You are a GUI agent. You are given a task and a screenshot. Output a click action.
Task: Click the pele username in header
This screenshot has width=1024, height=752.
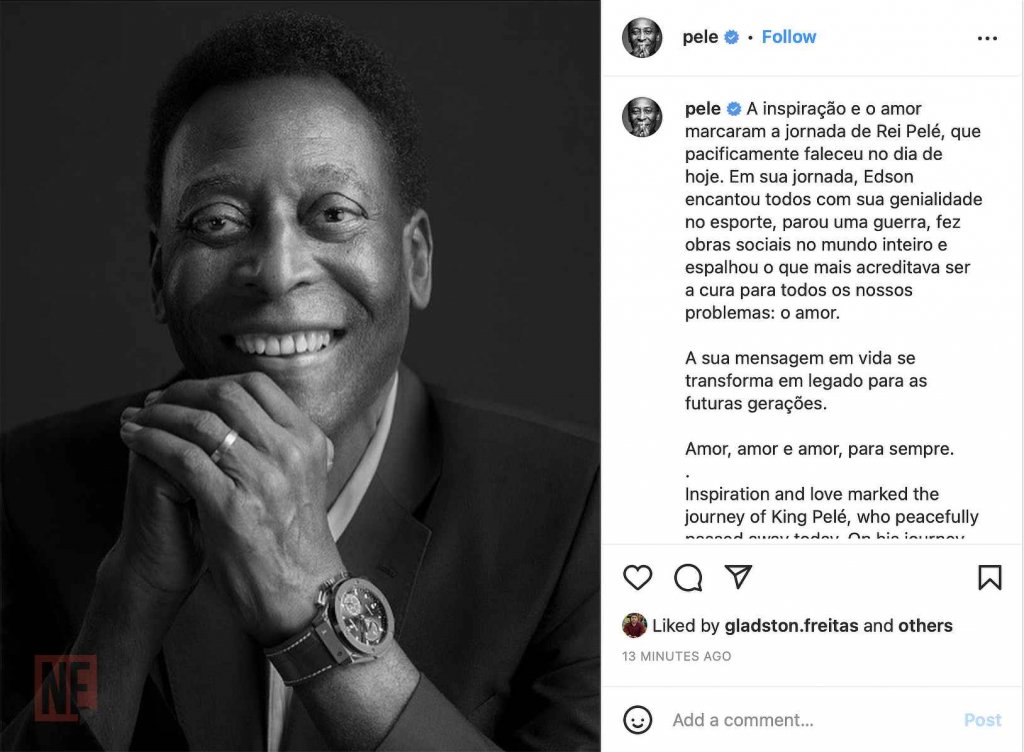tap(700, 37)
